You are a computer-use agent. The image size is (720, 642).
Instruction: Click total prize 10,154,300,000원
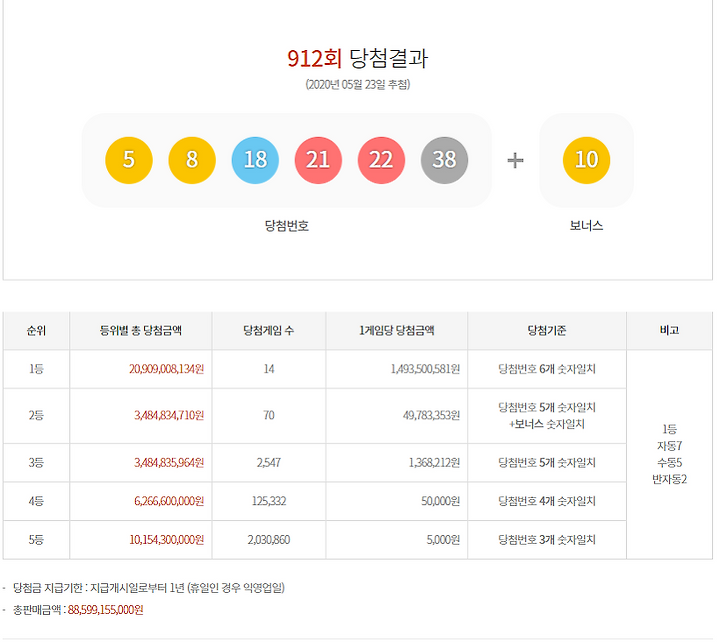(x=166, y=540)
